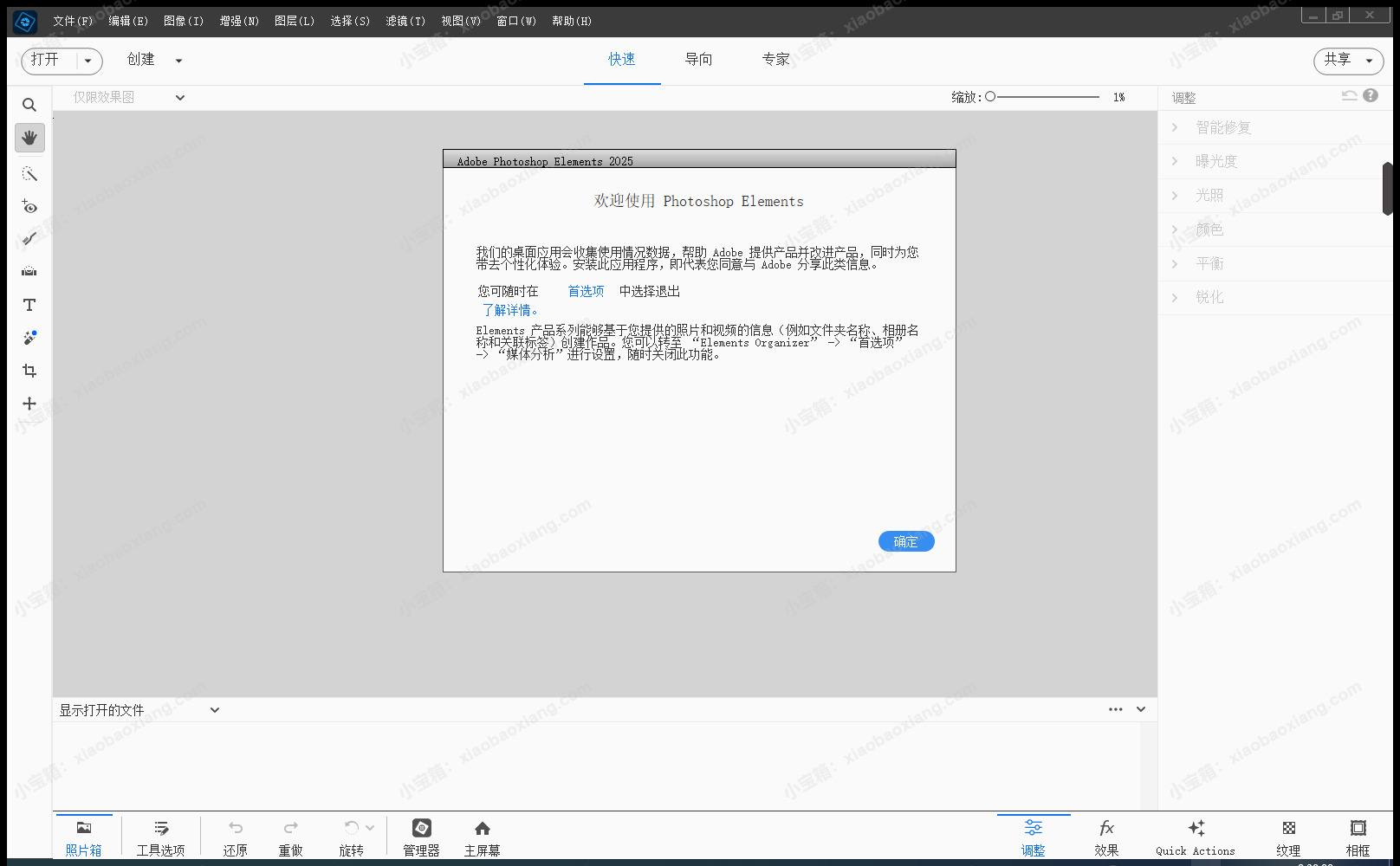Expand the 智能修复 adjustment section
This screenshot has width=1400, height=866.
click(1222, 127)
